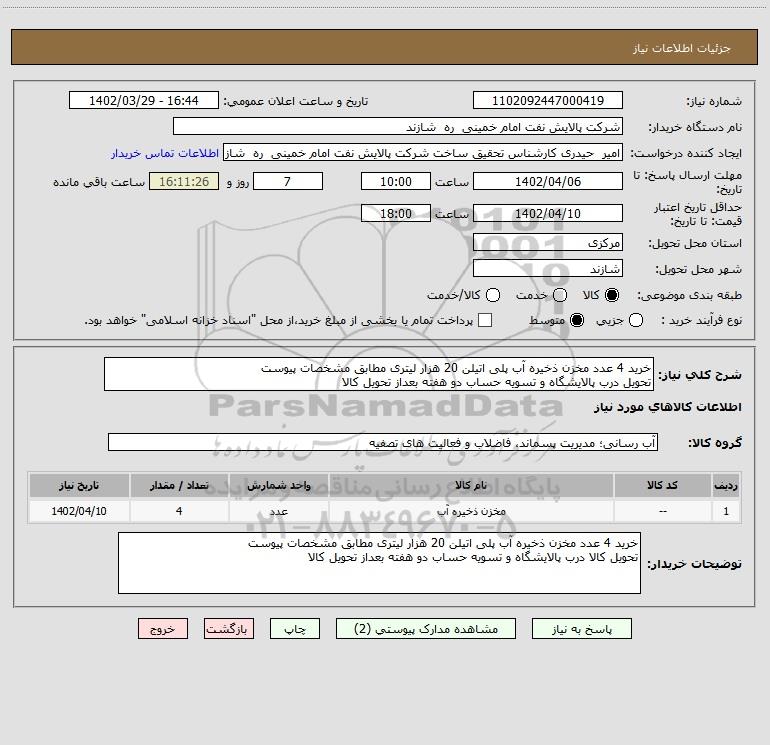Click the جزئیات اطلاعات نیاز page header
The width and height of the screenshot is (770, 745).
tap(682, 48)
